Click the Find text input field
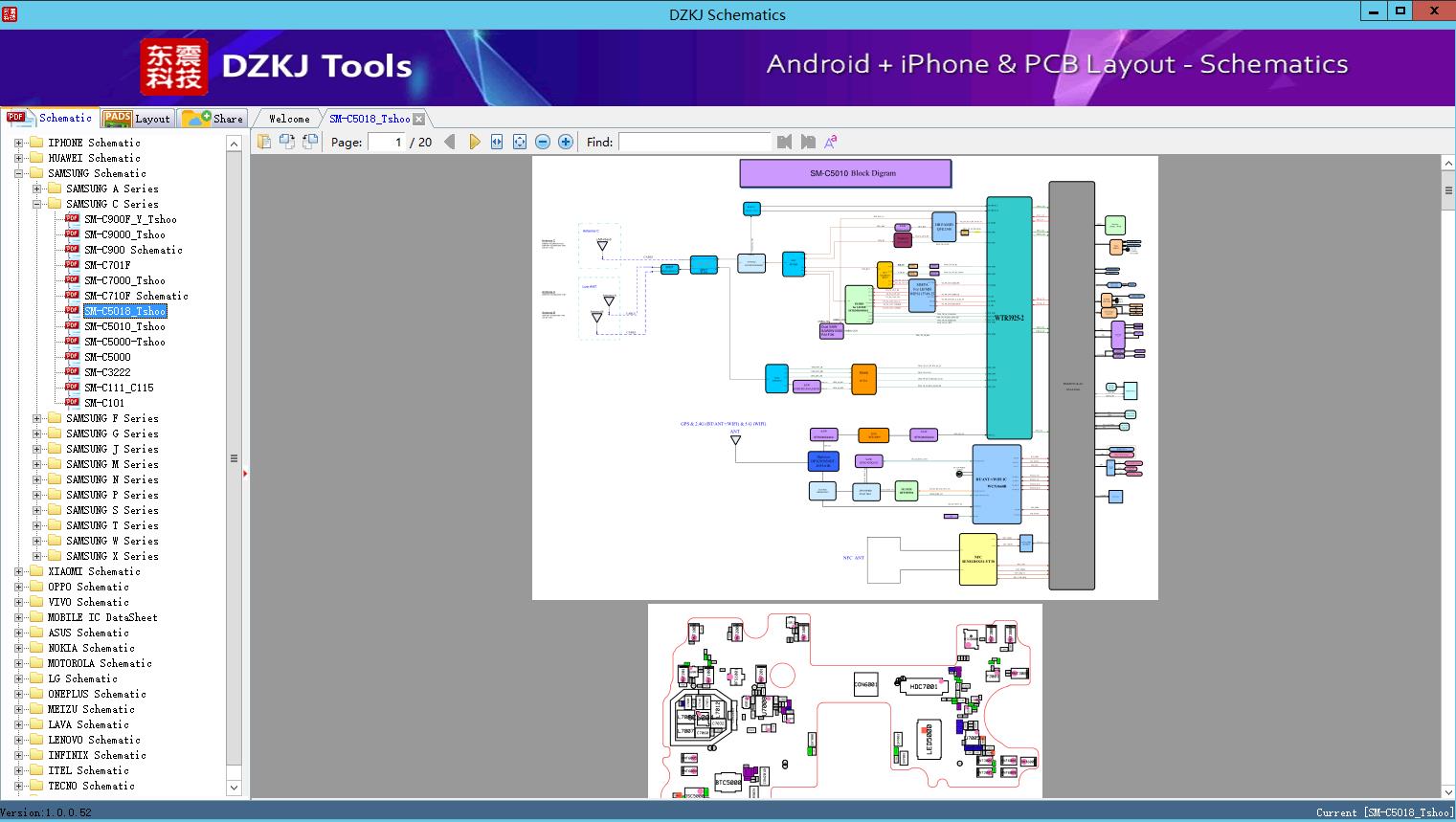 pos(695,142)
